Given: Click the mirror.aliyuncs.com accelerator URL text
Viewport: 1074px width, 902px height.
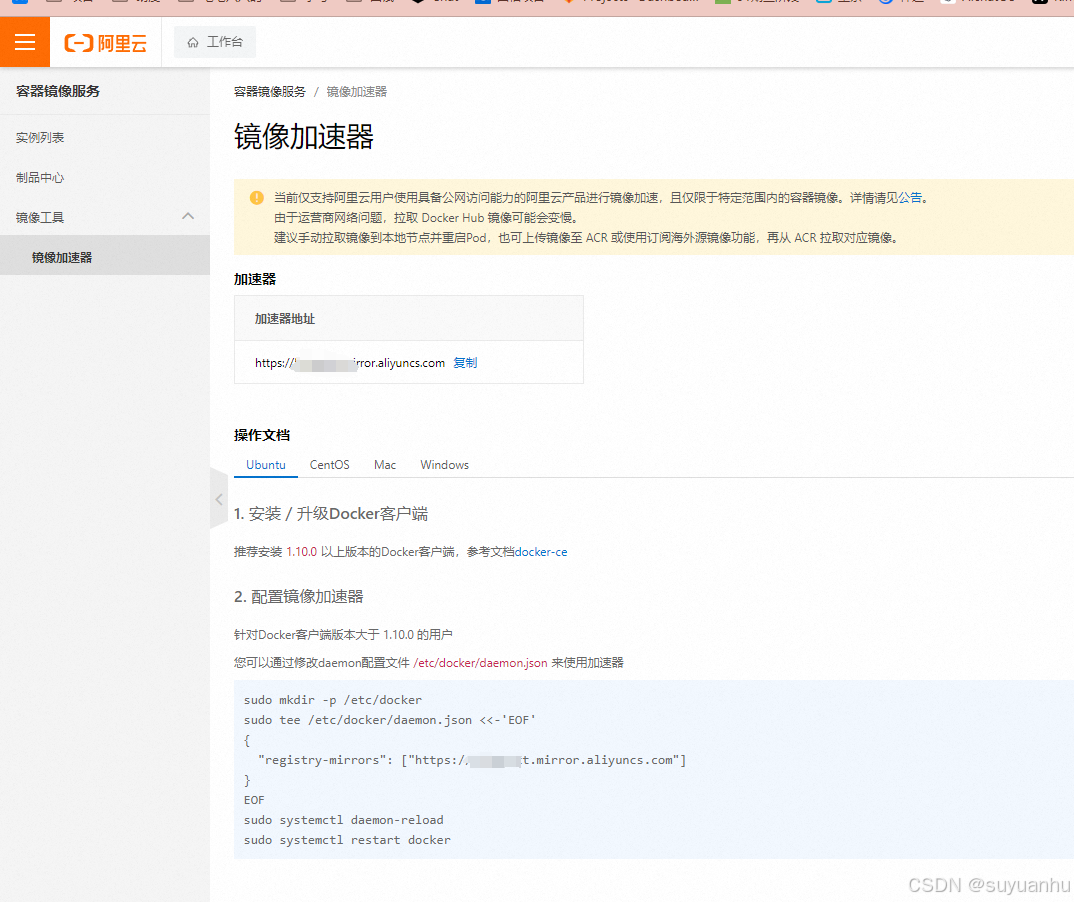Looking at the screenshot, I should point(350,363).
